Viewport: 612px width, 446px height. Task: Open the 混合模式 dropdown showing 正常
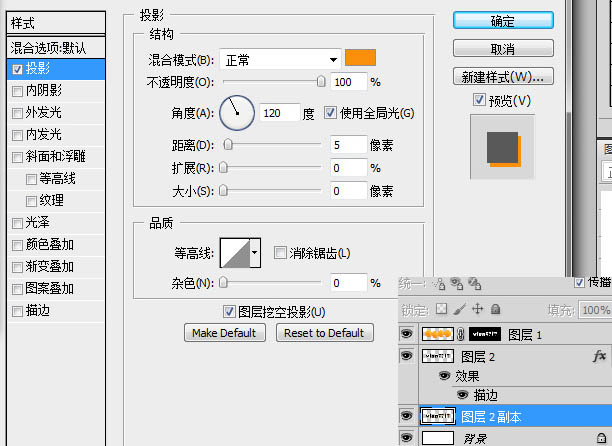281,60
